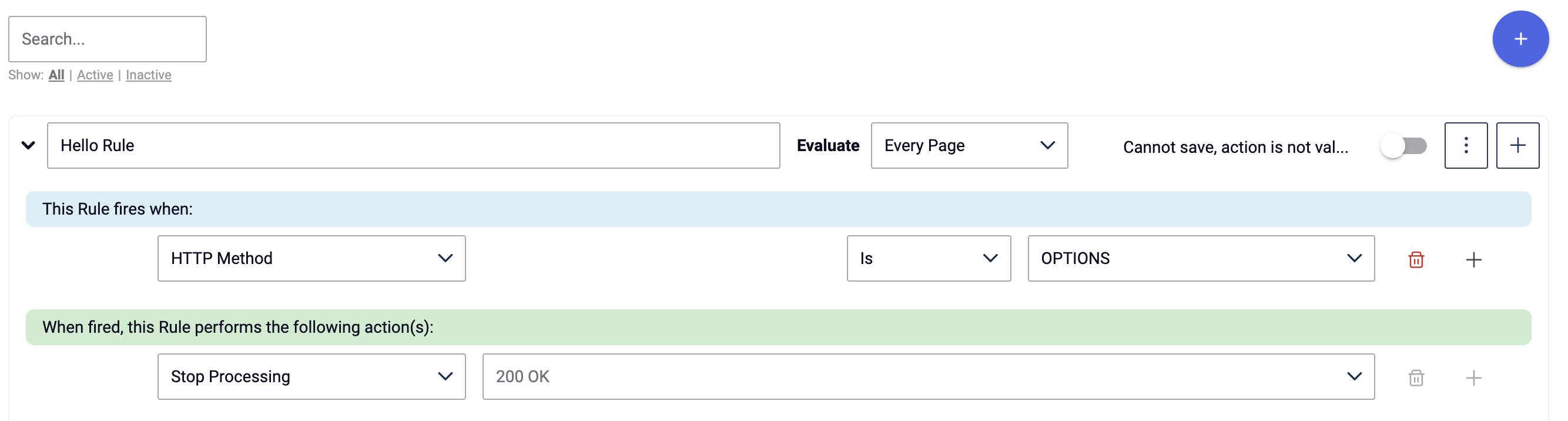The width and height of the screenshot is (1568, 421).
Task: Add another rule using the outlined plus icon
Action: point(1517,145)
